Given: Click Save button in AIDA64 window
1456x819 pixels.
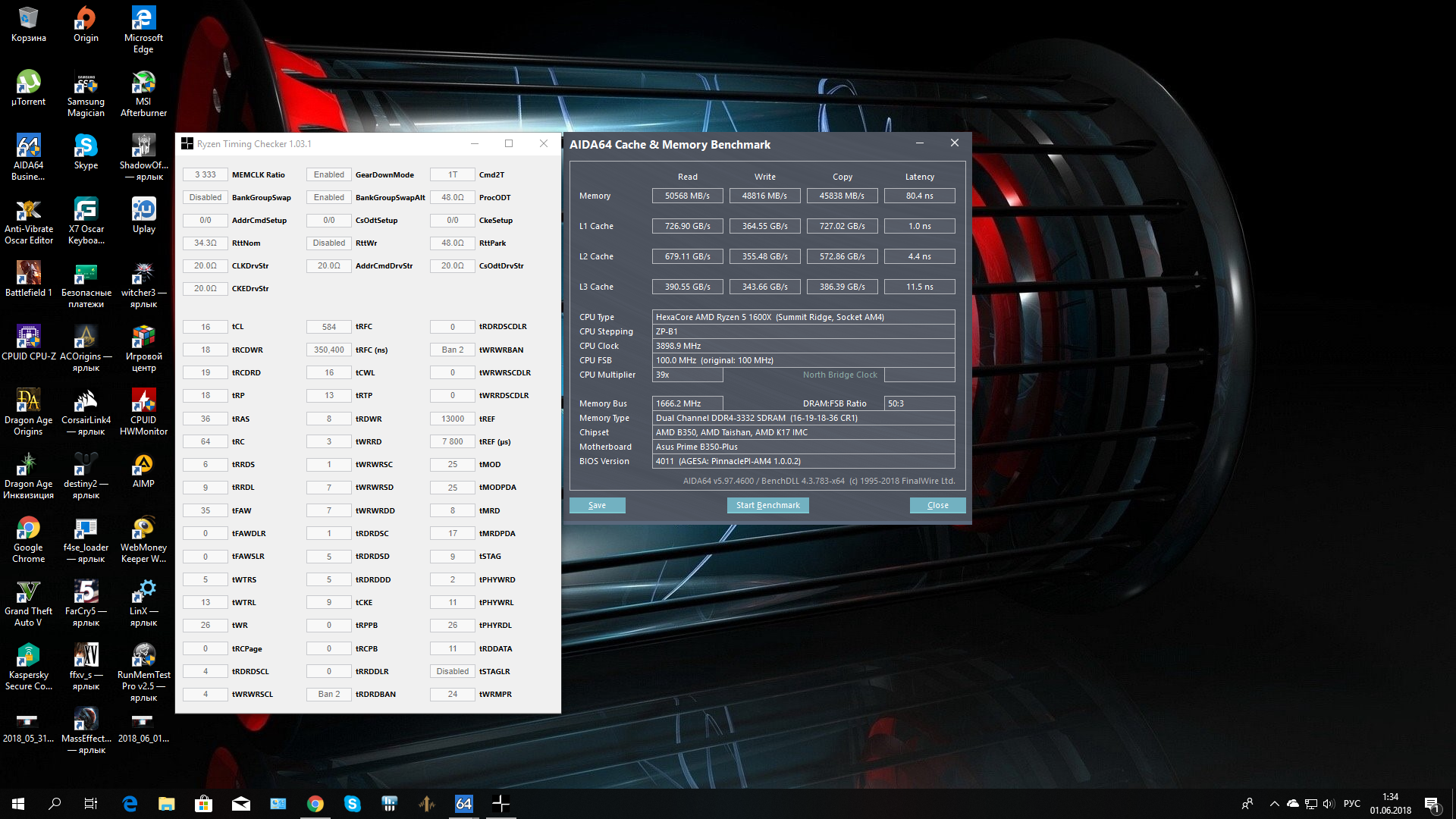Looking at the screenshot, I should pyautogui.click(x=597, y=505).
